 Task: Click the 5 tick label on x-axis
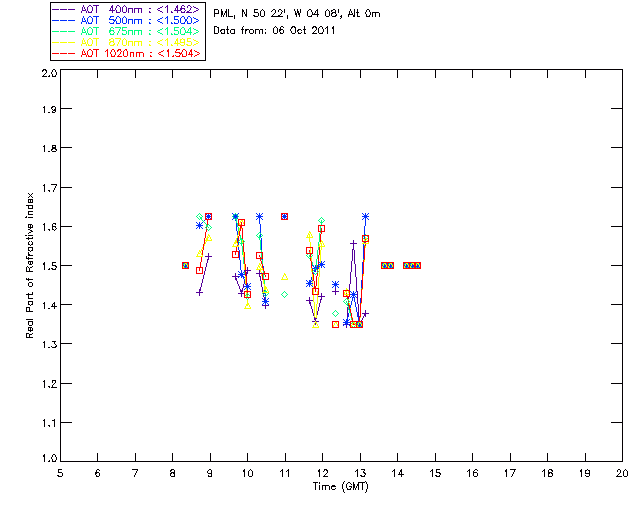[60, 473]
